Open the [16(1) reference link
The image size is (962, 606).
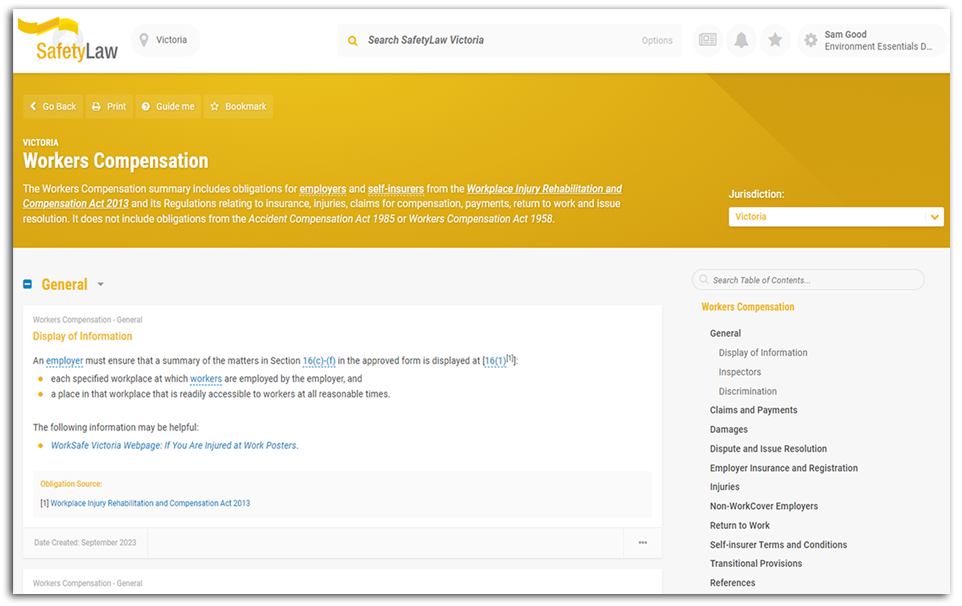tap(496, 361)
